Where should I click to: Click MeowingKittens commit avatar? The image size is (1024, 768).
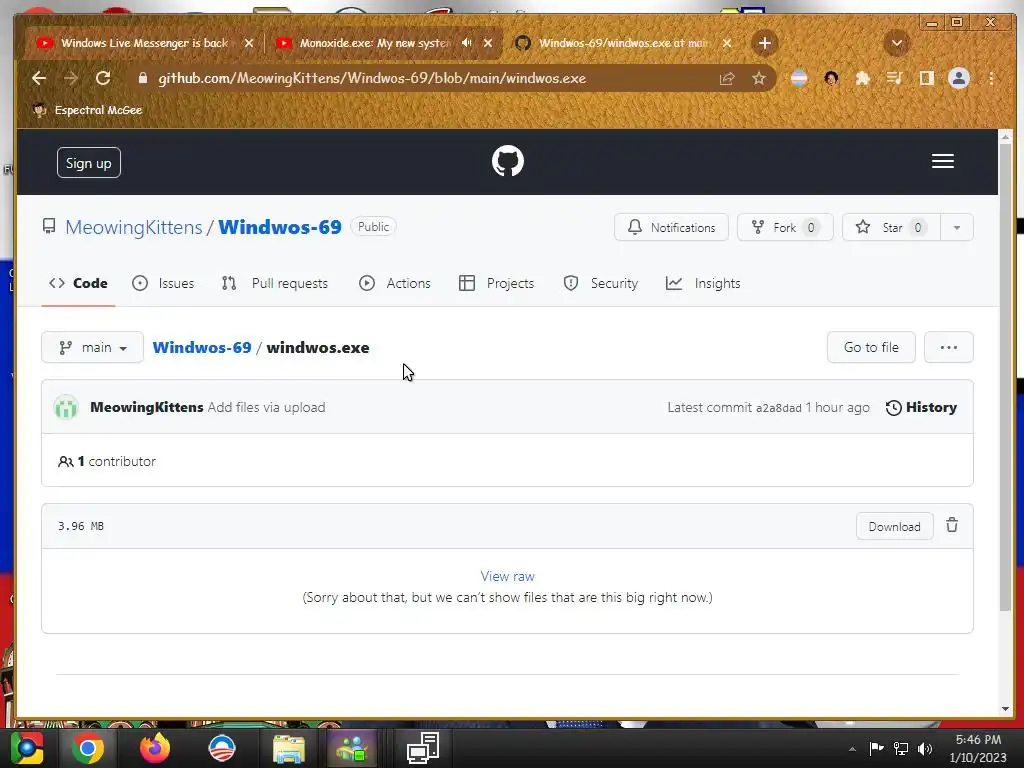pos(66,407)
